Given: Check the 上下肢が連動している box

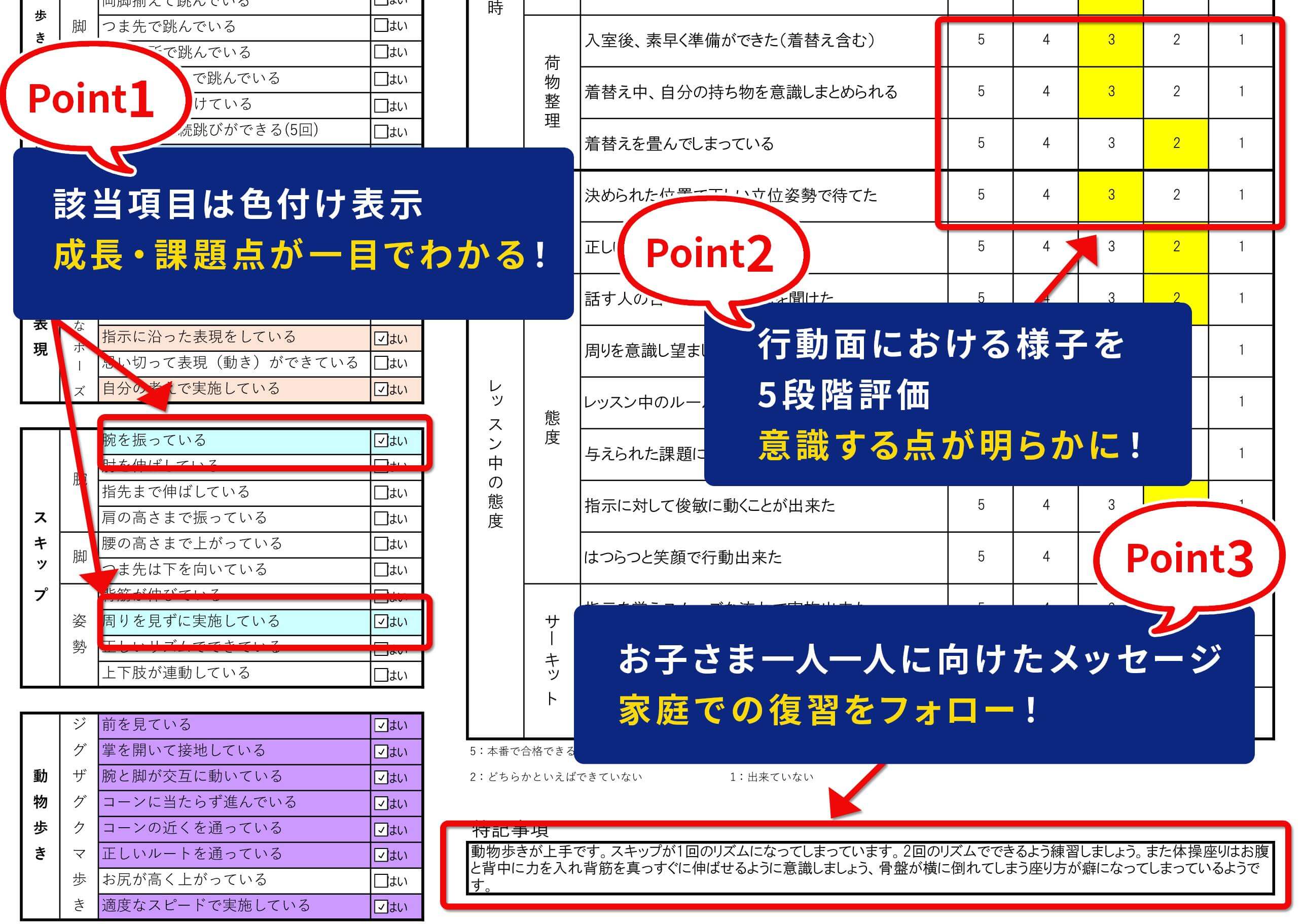Looking at the screenshot, I should point(380,675).
